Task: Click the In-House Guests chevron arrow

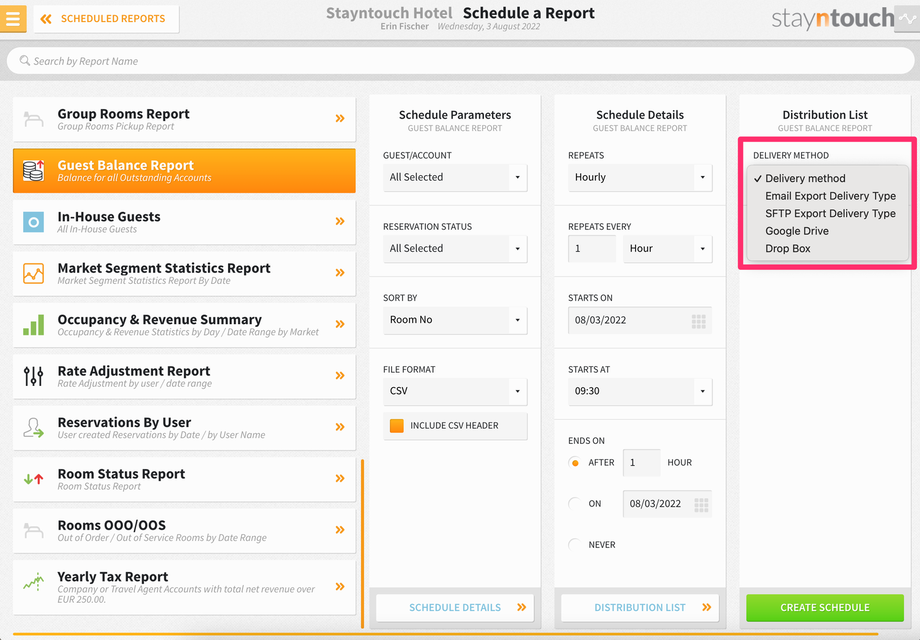Action: [x=340, y=221]
